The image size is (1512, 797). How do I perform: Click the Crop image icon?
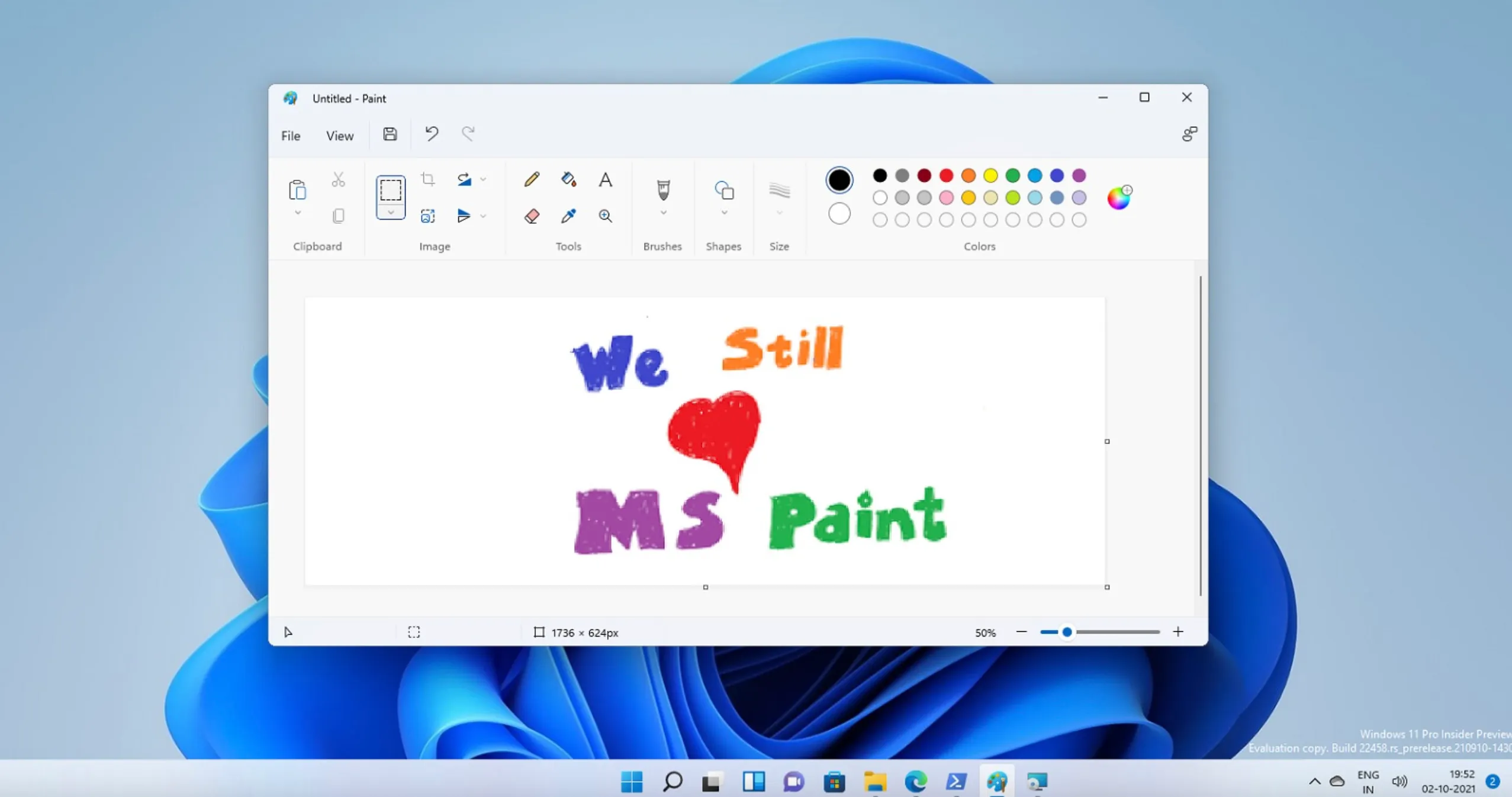(427, 179)
